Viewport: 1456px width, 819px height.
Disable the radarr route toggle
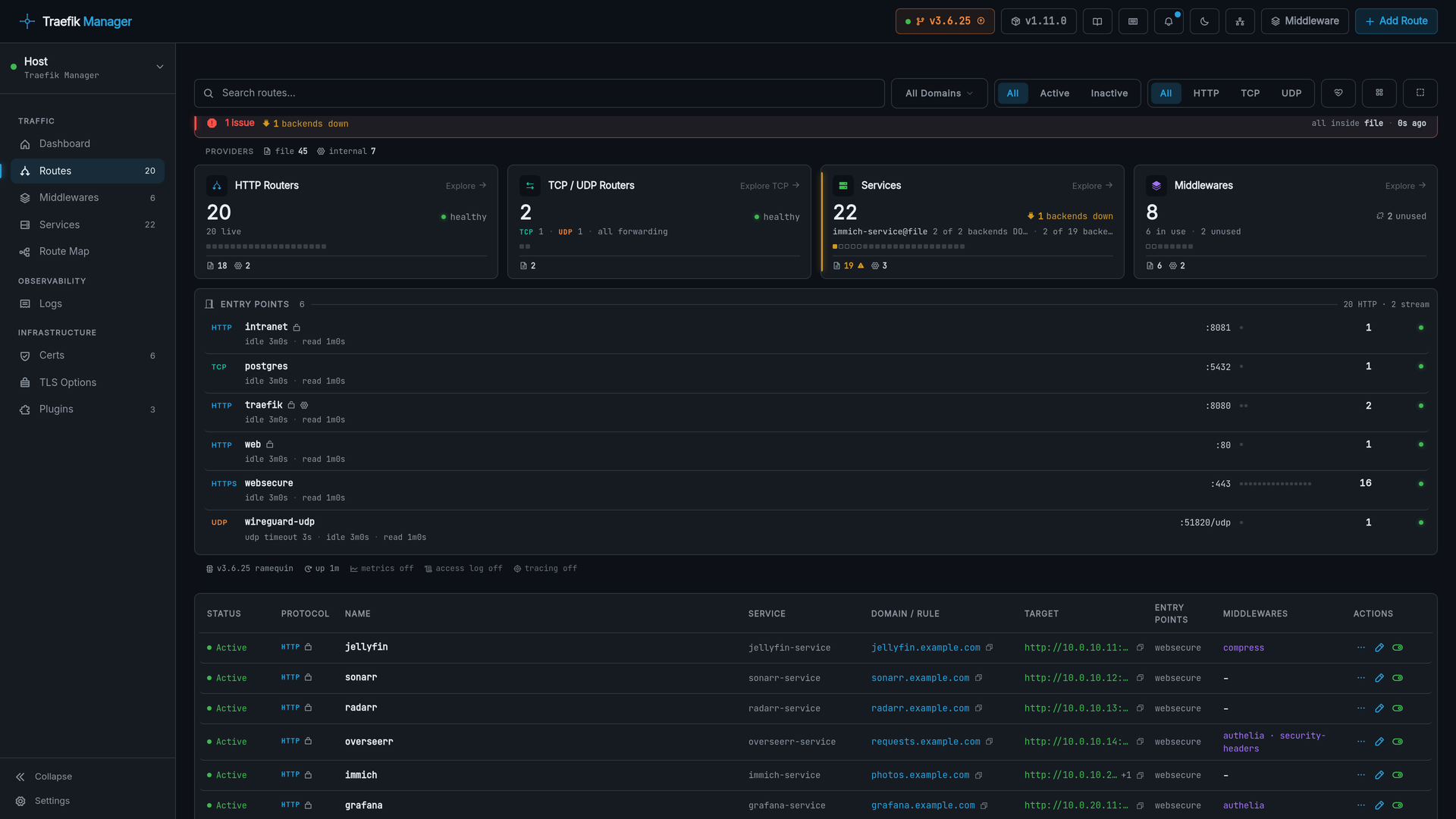[x=1398, y=708]
